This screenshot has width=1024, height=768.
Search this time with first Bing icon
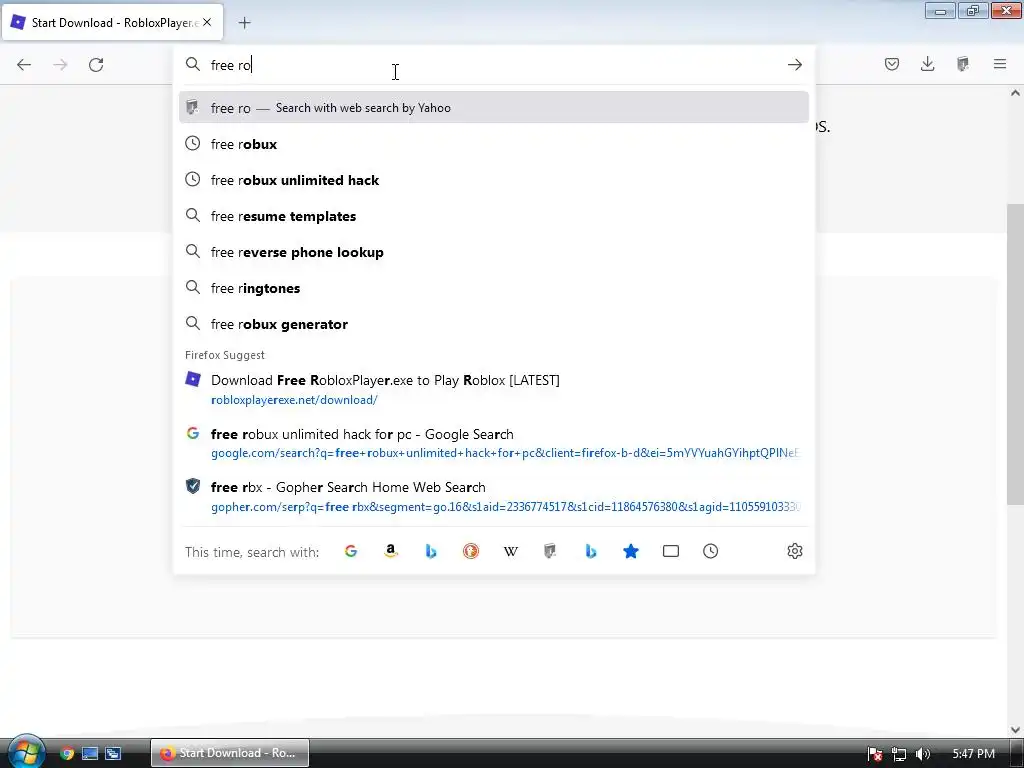(x=430, y=551)
